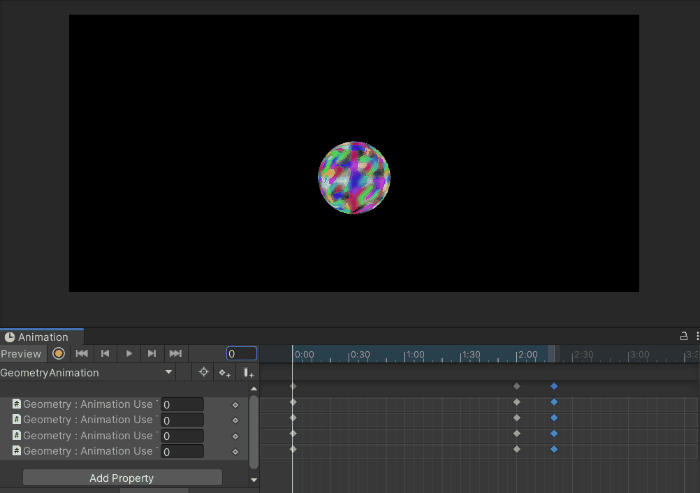Click the clip range end handle on ruler

[x=552, y=354]
